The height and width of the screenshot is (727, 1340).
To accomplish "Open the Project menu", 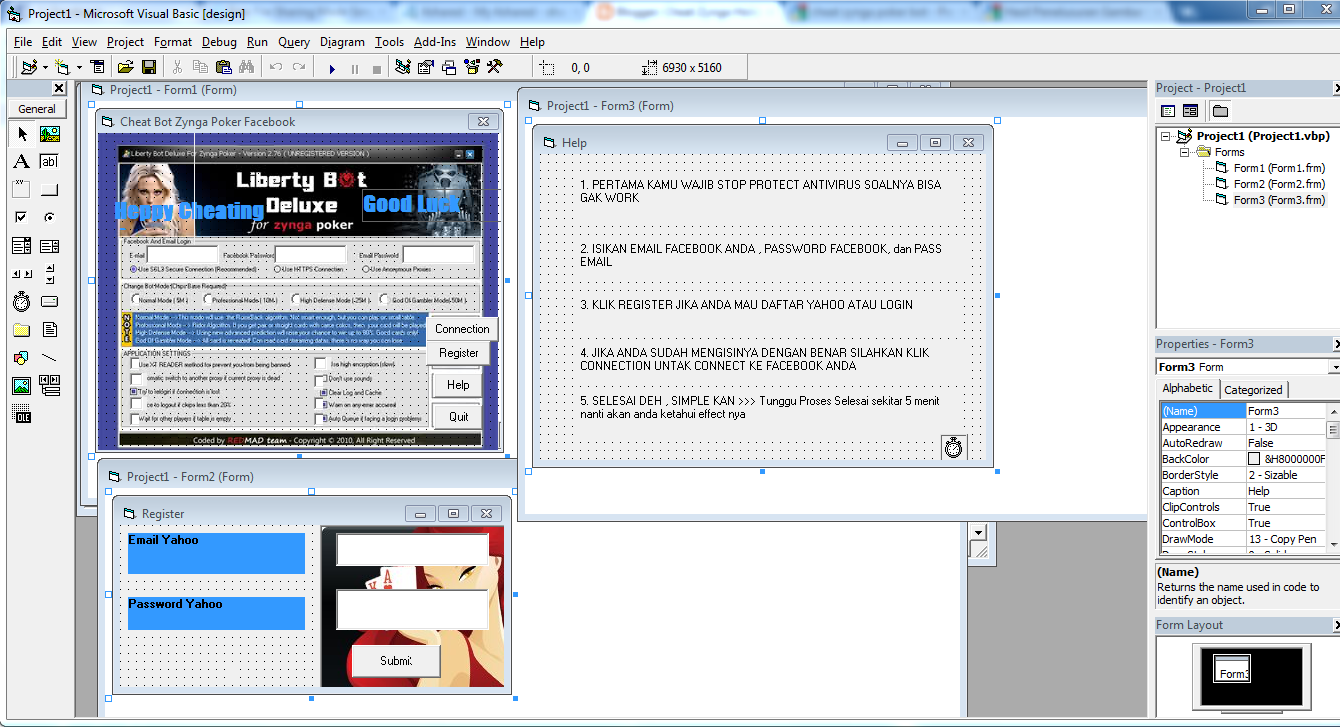I will (125, 42).
